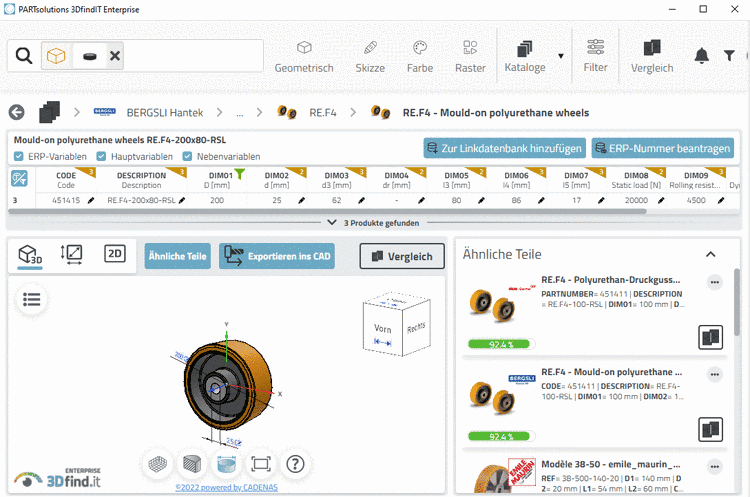Image resolution: width=750 pixels, height=497 pixels.
Task: Edit the DIMO8 value 20000 pencil
Action: (x=661, y=200)
